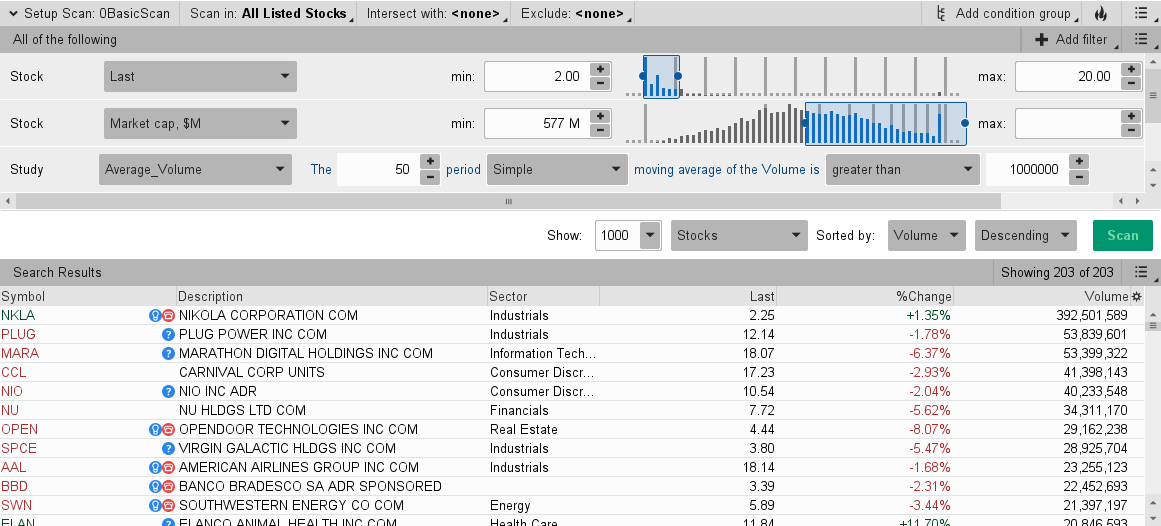
Task: Increase Last max 20.00 with plus stepper
Action: (x=1131, y=69)
